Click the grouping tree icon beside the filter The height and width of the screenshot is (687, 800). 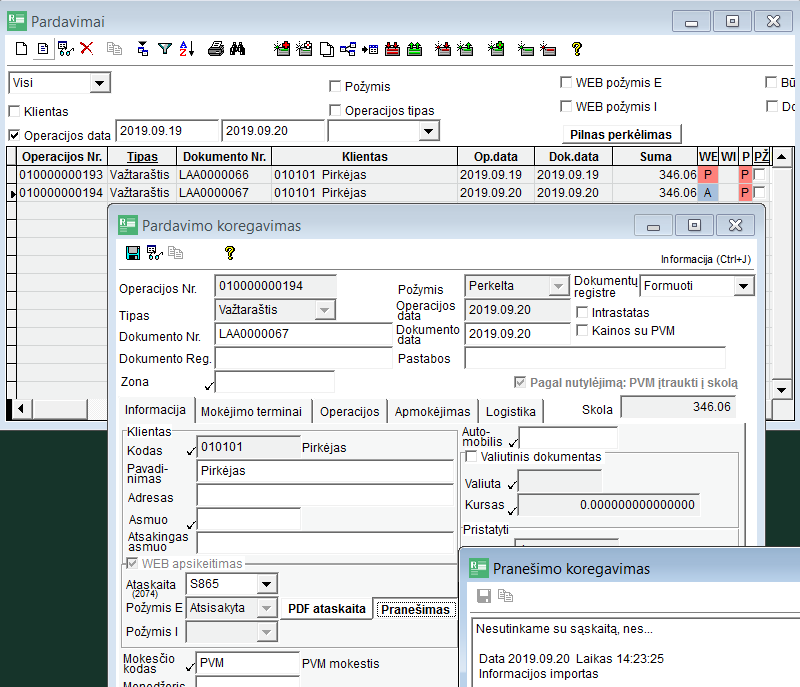point(143,49)
